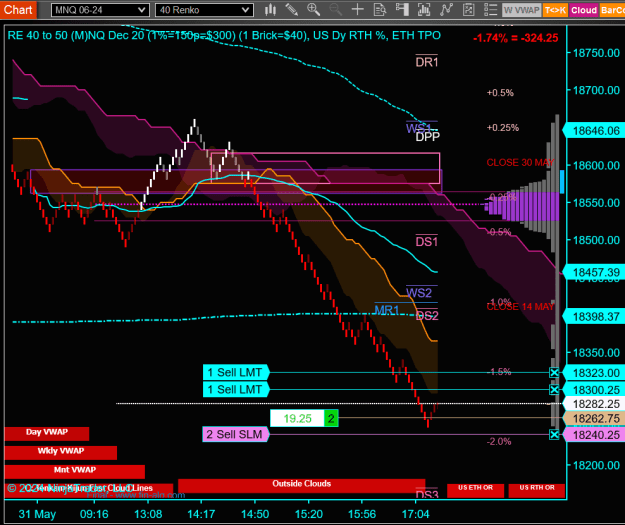Viewport: 625px width, 525px height.
Task: Click the +0.5% level label
Action: pos(500,92)
